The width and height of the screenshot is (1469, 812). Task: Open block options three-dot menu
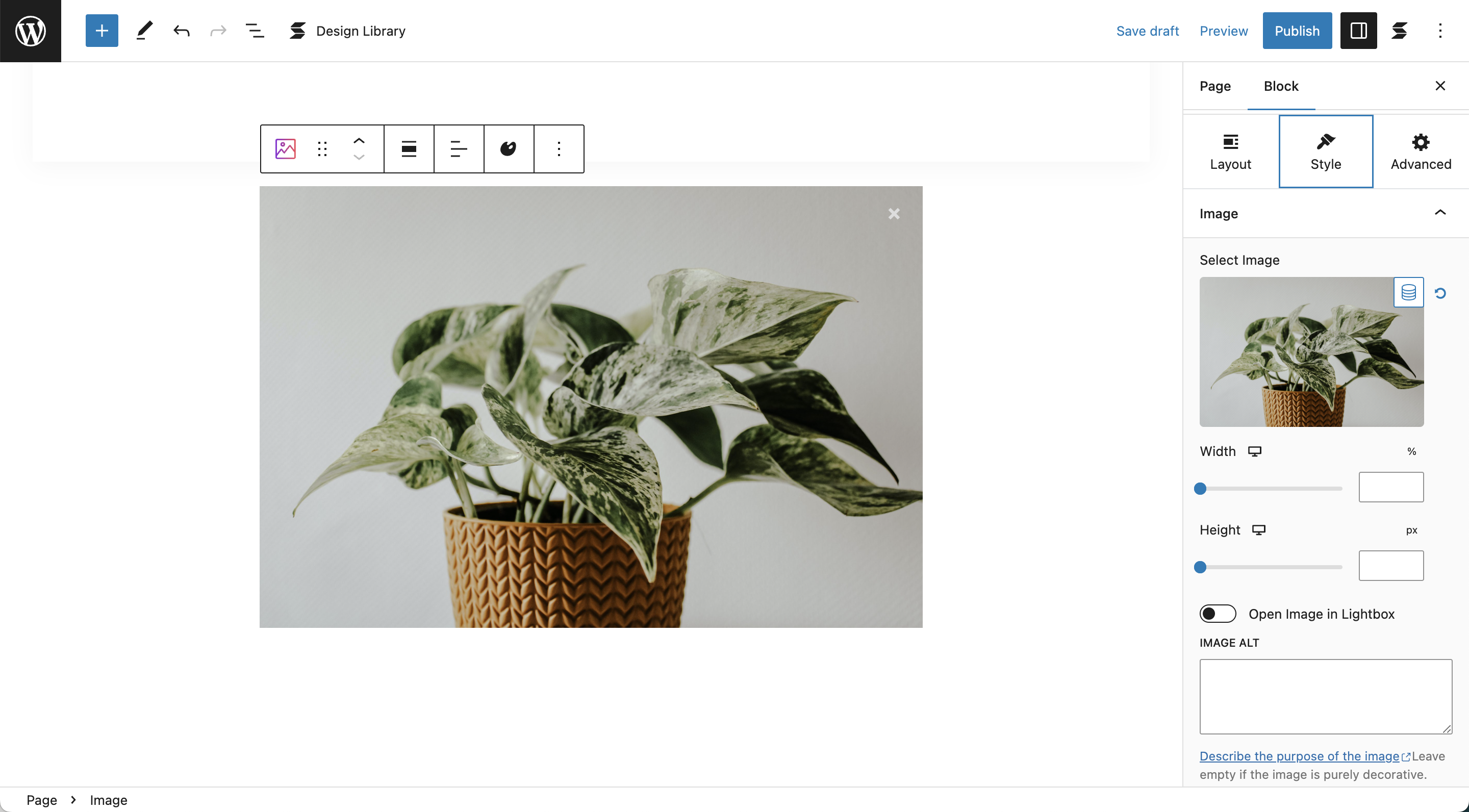click(x=559, y=149)
